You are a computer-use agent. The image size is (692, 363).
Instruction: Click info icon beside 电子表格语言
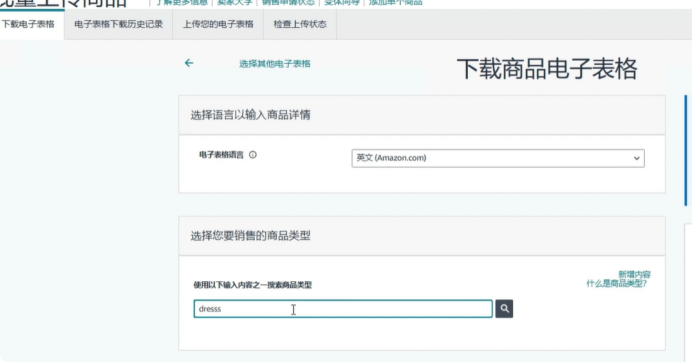pos(253,155)
